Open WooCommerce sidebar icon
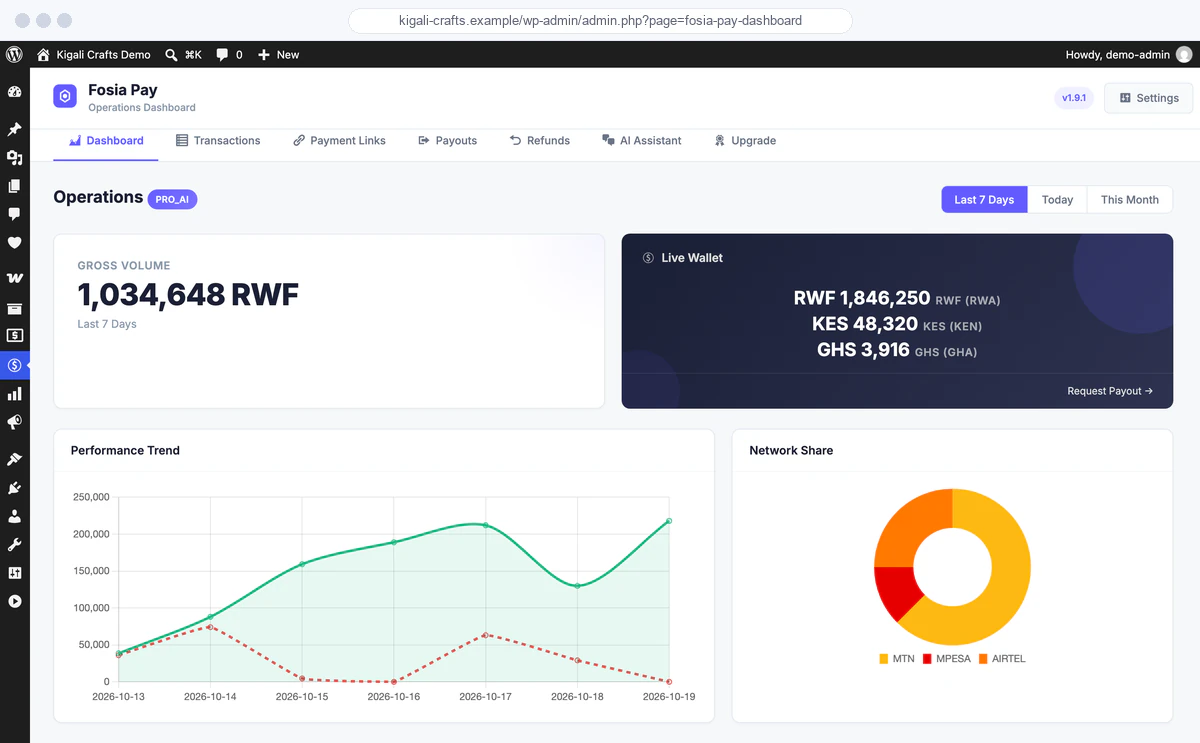 14,278
